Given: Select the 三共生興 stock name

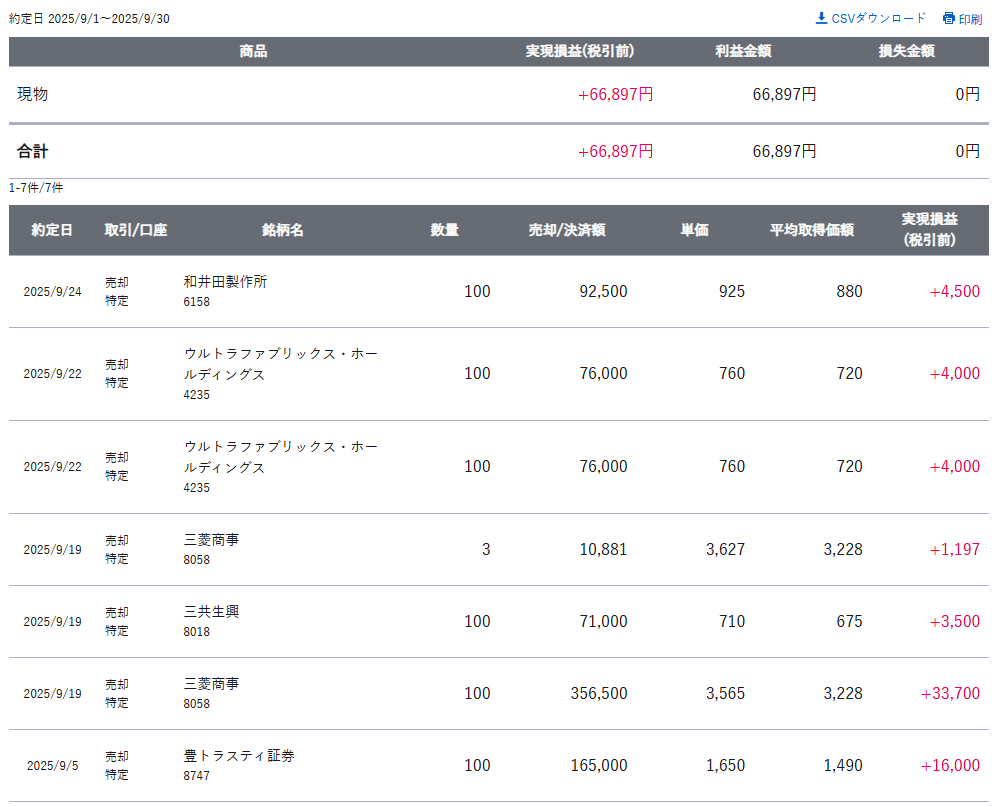Looking at the screenshot, I should (212, 612).
